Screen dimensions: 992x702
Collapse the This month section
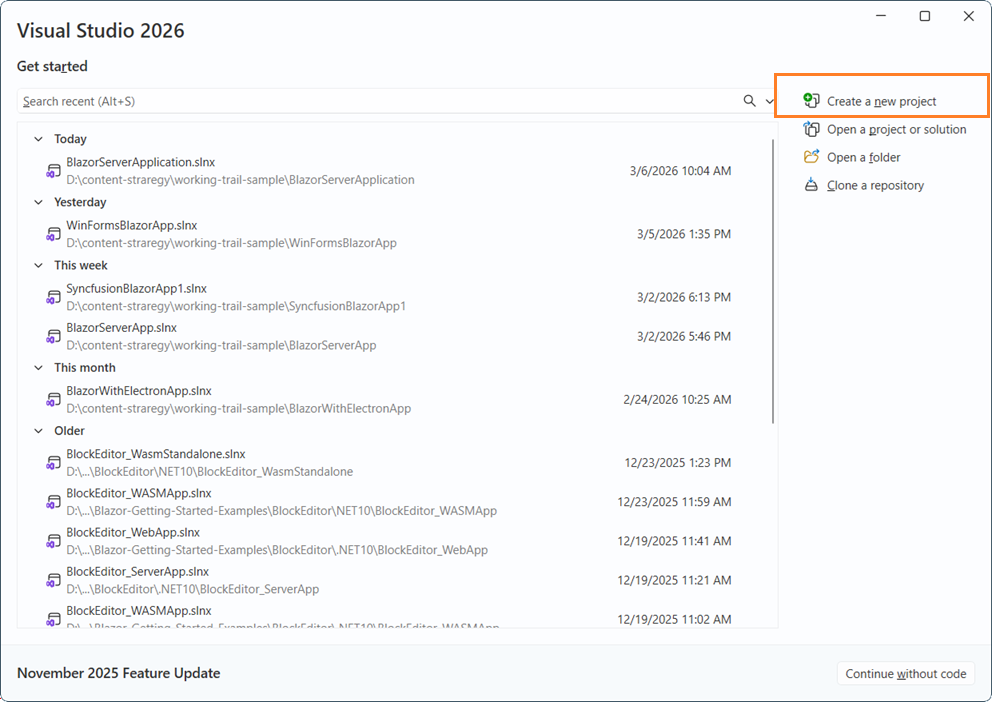(x=38, y=367)
